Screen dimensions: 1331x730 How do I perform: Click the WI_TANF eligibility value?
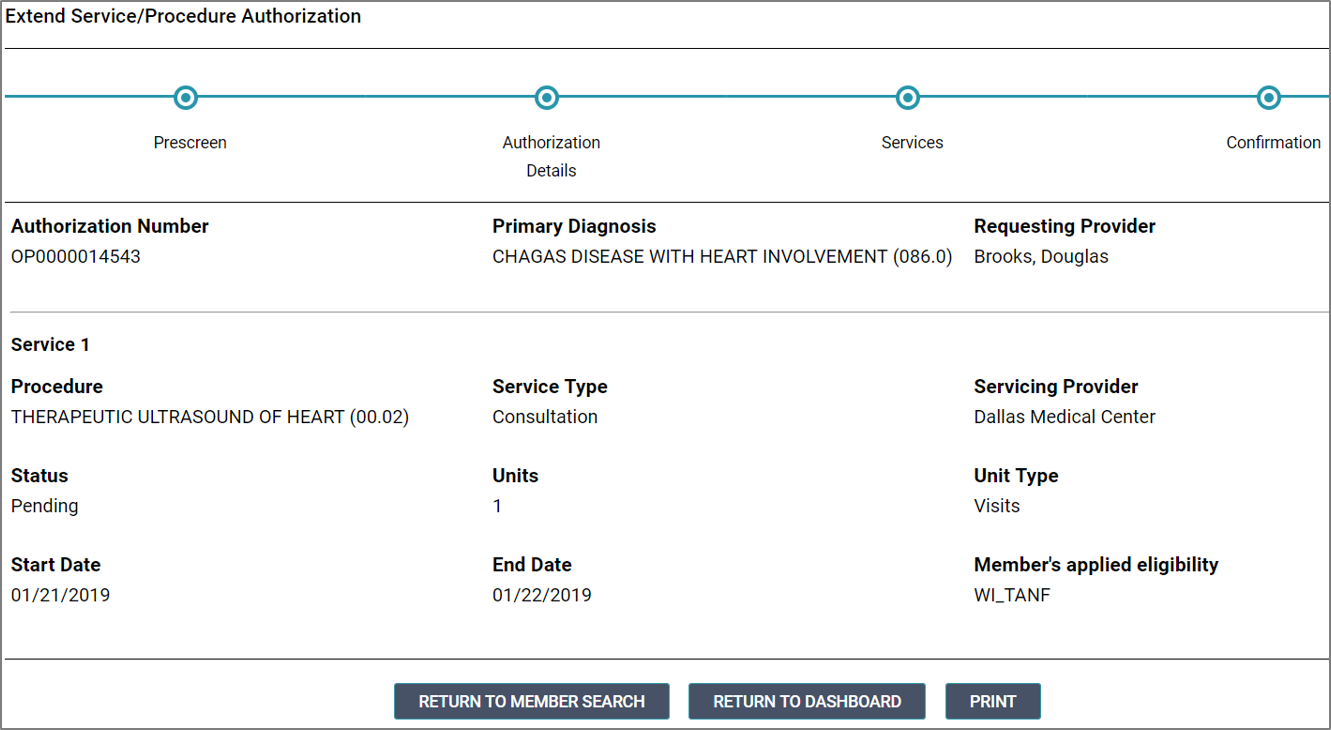[1012, 596]
